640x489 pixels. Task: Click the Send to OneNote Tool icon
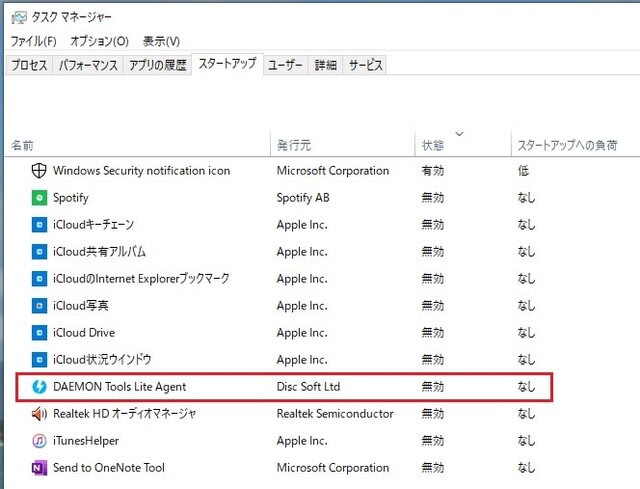39,468
